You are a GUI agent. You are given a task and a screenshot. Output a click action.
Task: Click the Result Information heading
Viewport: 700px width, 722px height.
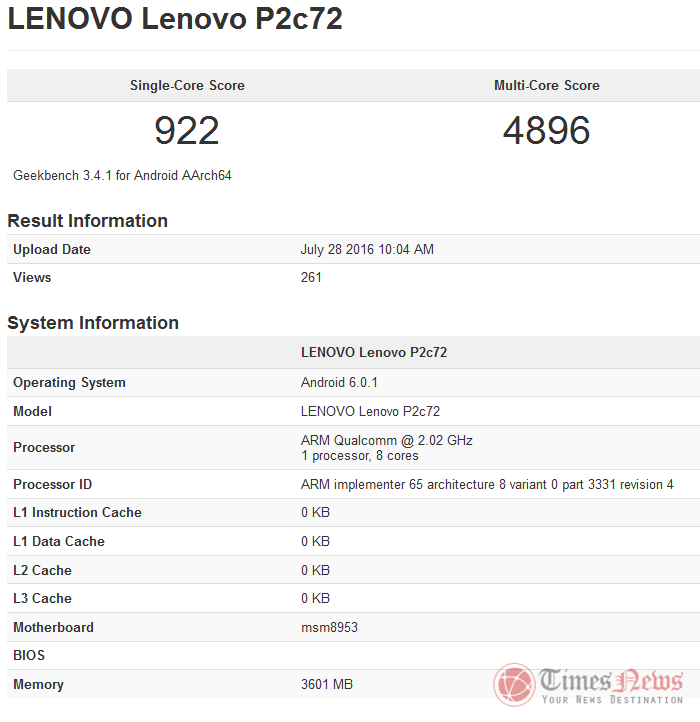point(88,221)
